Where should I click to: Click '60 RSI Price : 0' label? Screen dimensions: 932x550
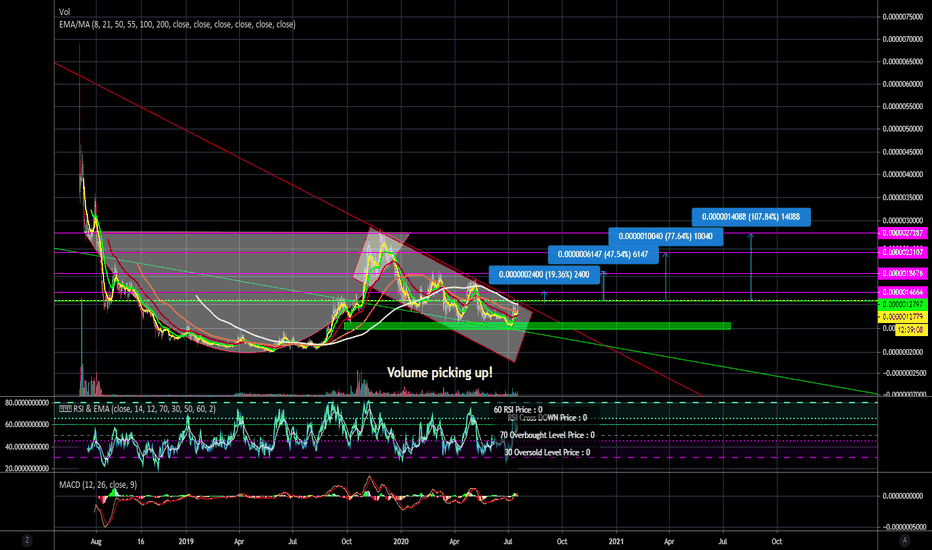[518, 410]
